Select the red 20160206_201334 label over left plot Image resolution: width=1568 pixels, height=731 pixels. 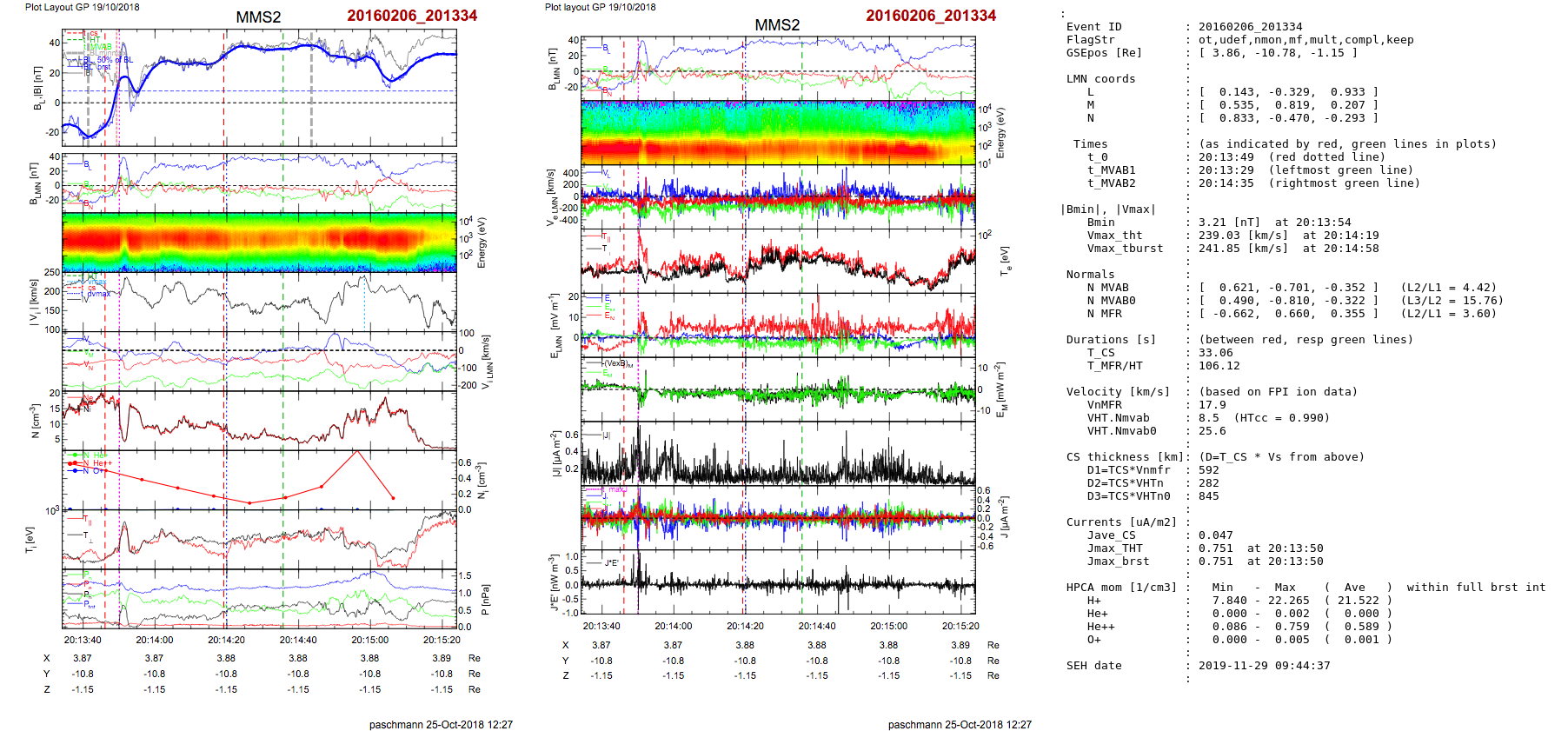(412, 16)
